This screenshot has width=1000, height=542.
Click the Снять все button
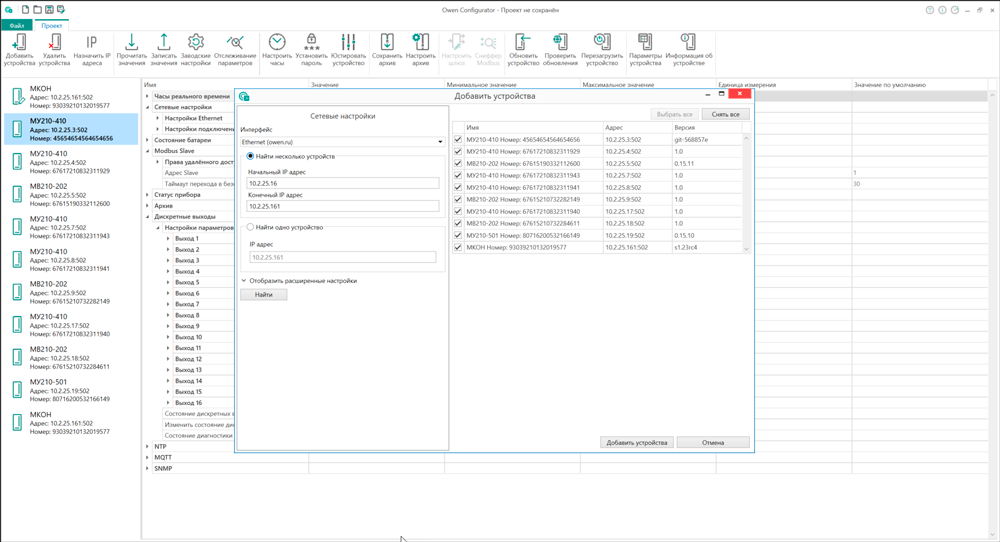coord(725,115)
